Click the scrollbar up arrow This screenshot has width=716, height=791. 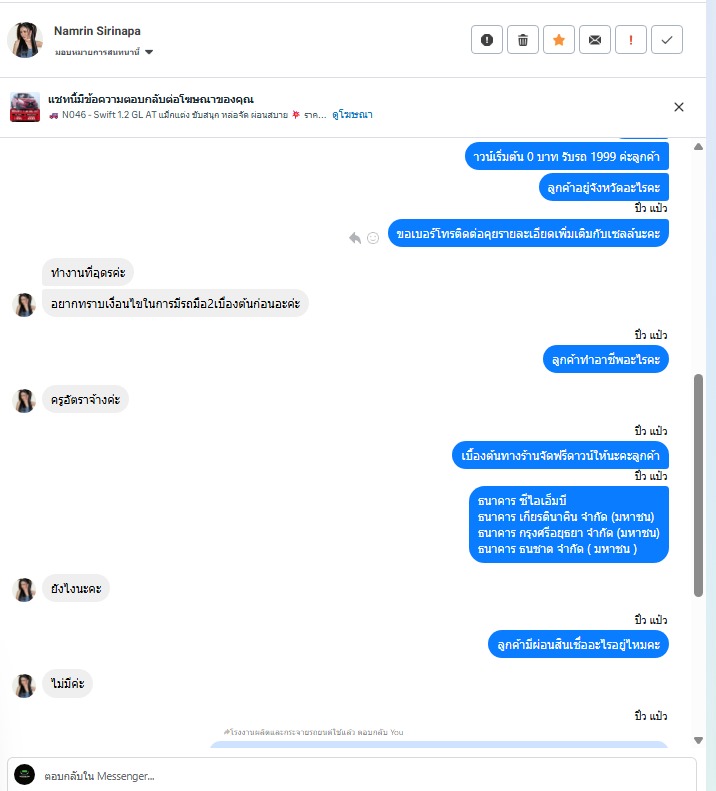tap(698, 147)
